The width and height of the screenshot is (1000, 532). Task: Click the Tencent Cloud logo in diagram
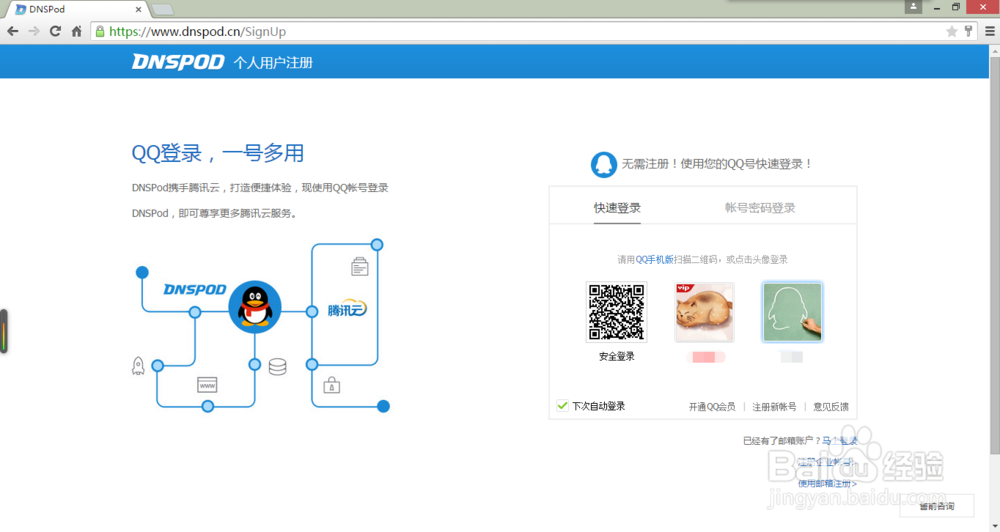point(347,309)
